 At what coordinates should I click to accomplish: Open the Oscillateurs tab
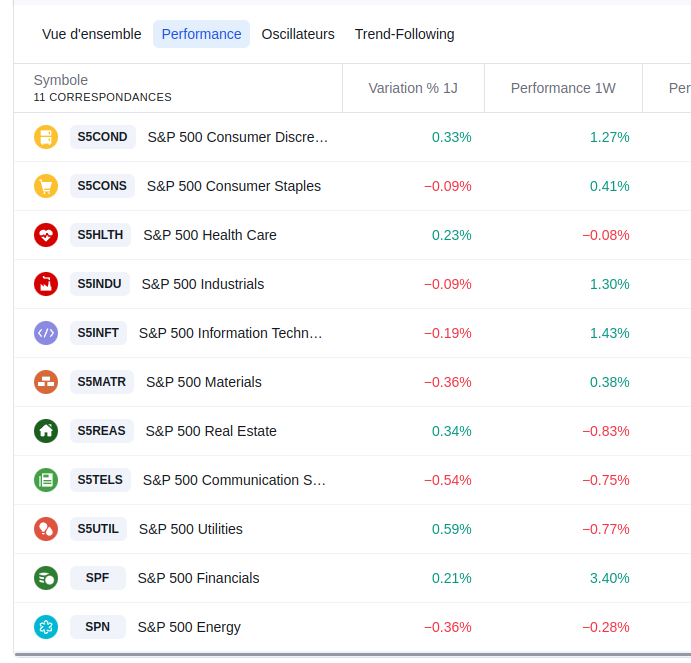click(x=298, y=34)
